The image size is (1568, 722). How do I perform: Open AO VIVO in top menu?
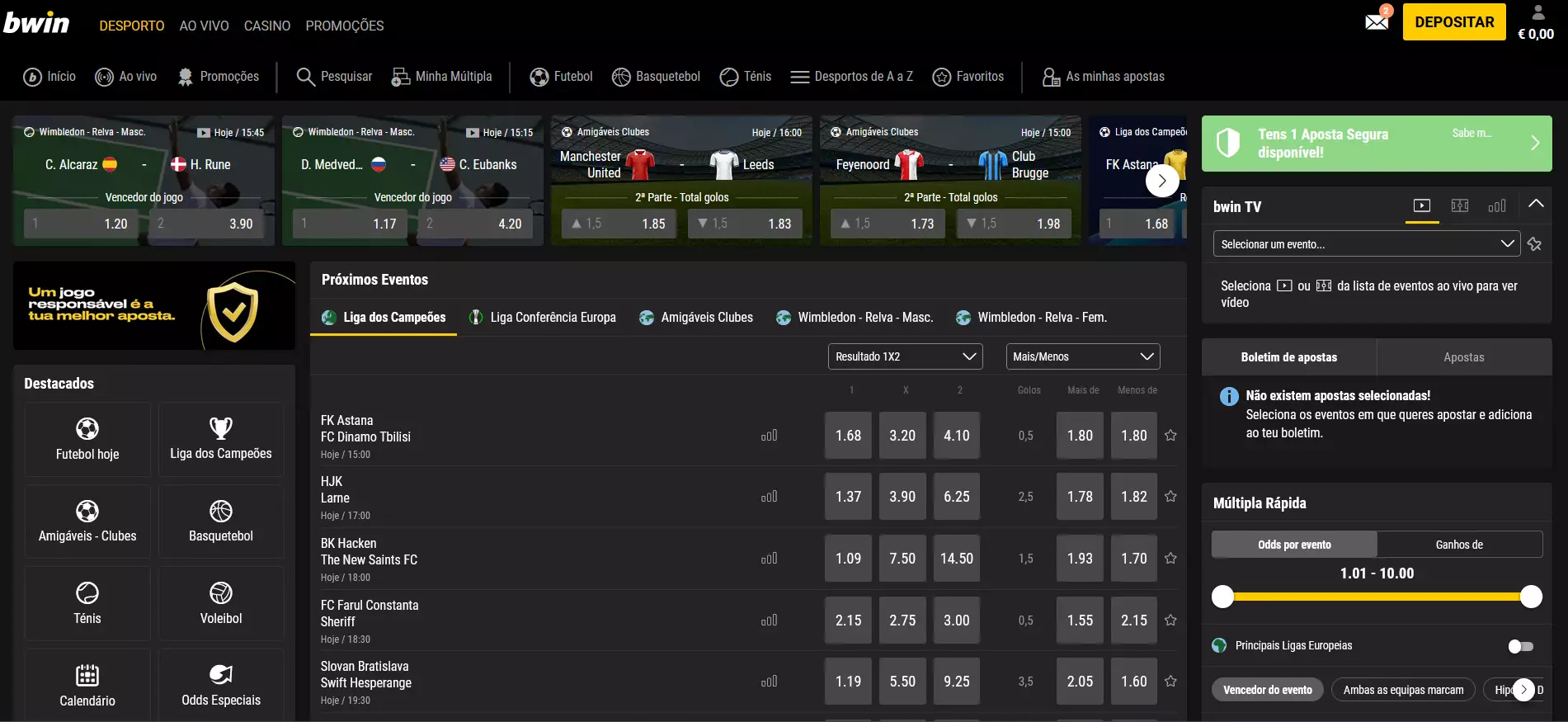point(205,26)
